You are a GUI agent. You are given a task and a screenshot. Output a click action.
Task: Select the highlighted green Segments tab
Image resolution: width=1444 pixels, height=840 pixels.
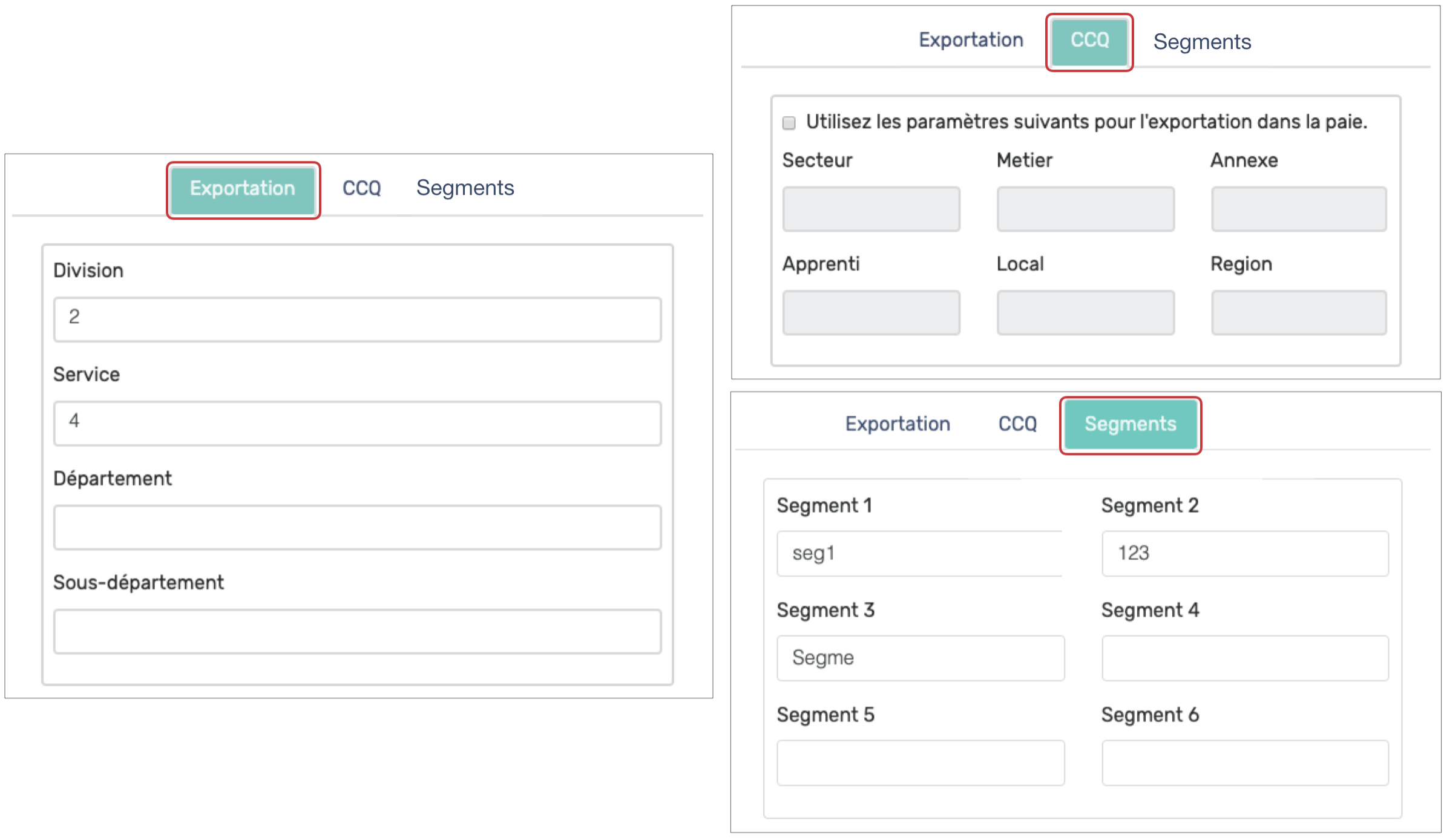[x=1130, y=424]
